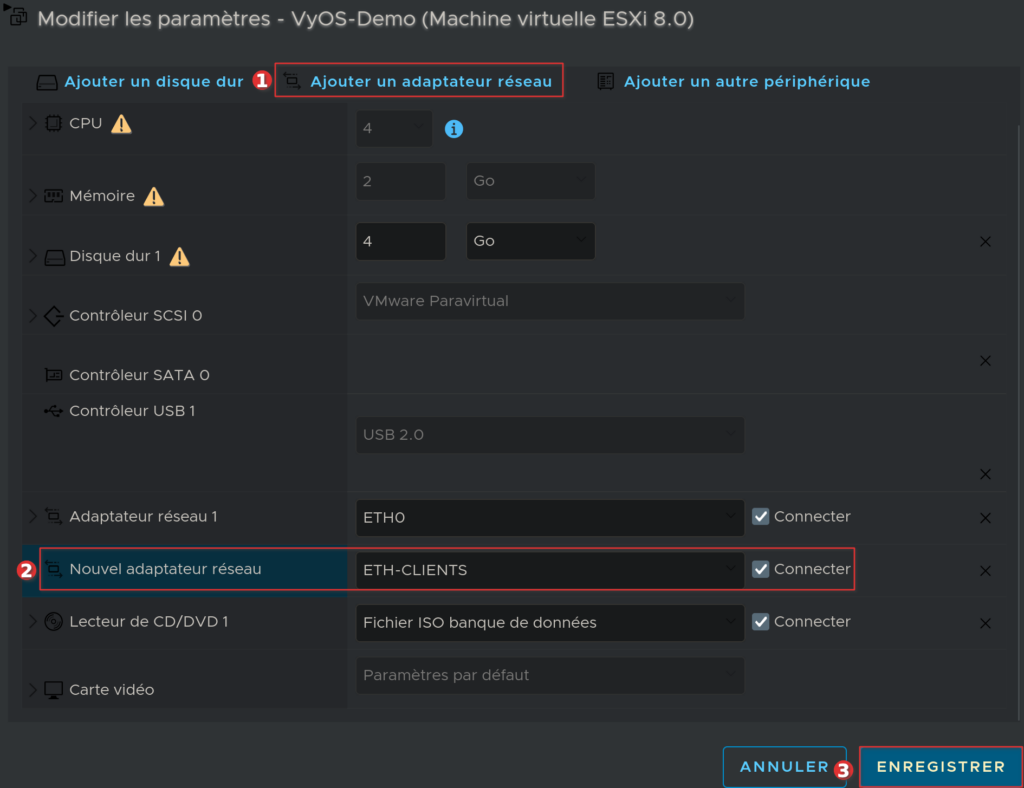Viewport: 1024px width, 788px height.
Task: Delete Nouvel adaptateur réseau using X icon
Action: tap(985, 571)
